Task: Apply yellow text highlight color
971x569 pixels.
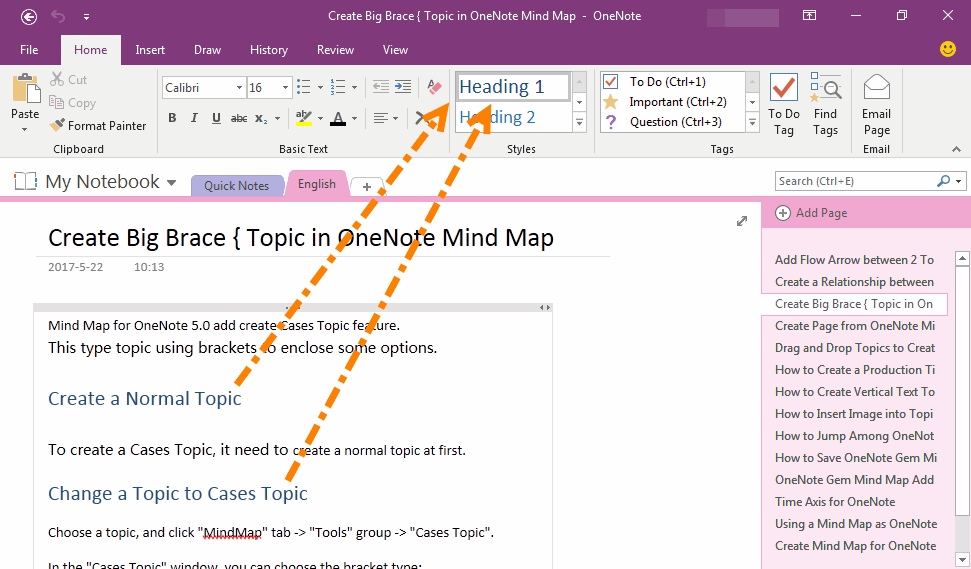Action: [x=303, y=118]
